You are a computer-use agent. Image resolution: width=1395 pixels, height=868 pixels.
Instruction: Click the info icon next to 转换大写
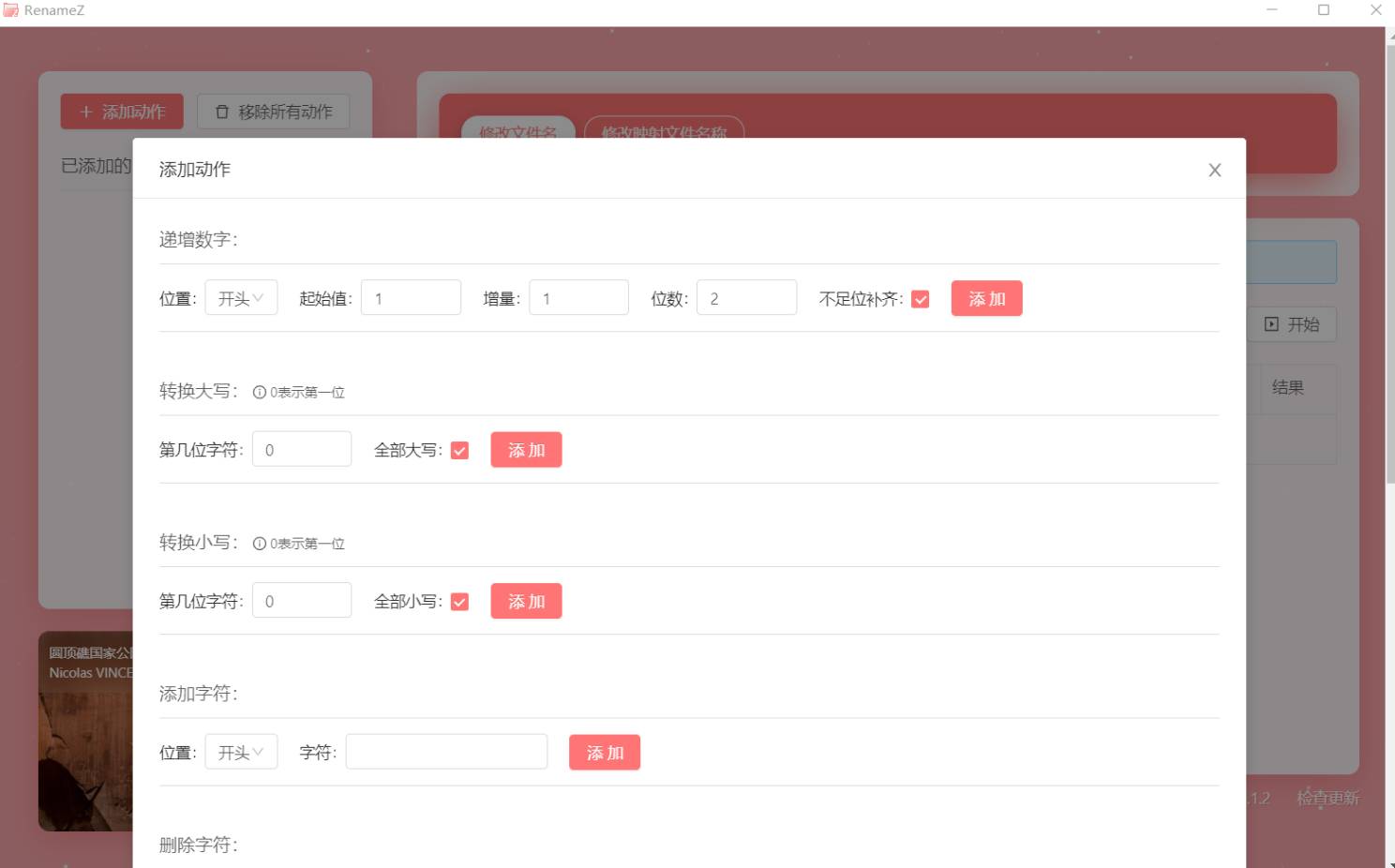[x=260, y=393]
